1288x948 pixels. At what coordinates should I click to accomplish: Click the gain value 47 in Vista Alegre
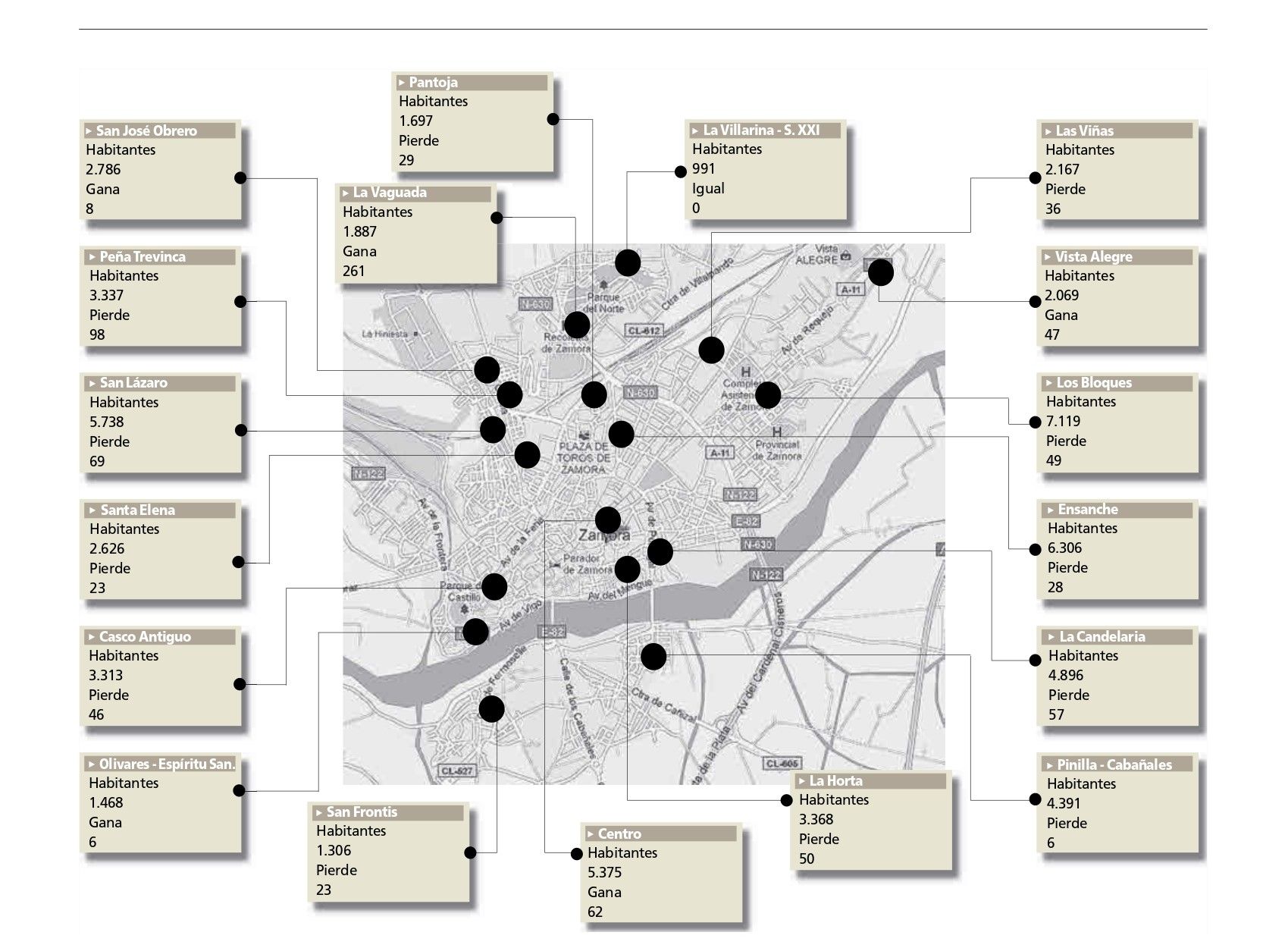pos(1052,334)
